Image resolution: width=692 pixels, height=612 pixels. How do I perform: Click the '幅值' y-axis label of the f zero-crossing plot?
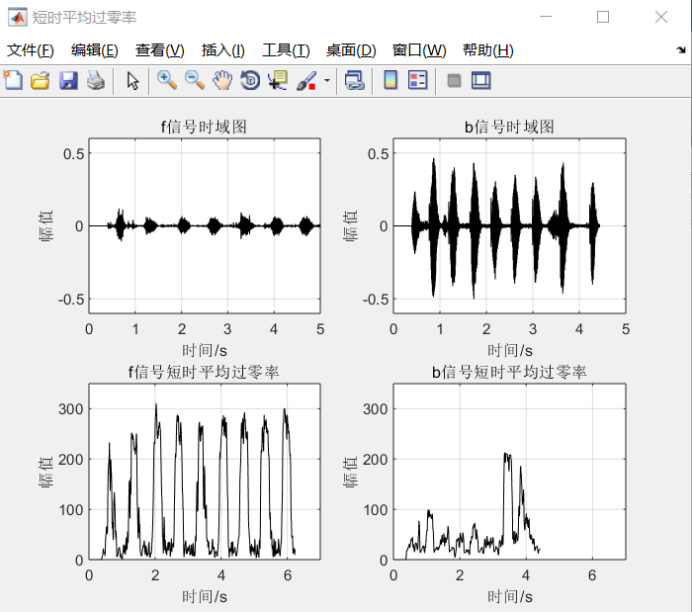(46, 472)
